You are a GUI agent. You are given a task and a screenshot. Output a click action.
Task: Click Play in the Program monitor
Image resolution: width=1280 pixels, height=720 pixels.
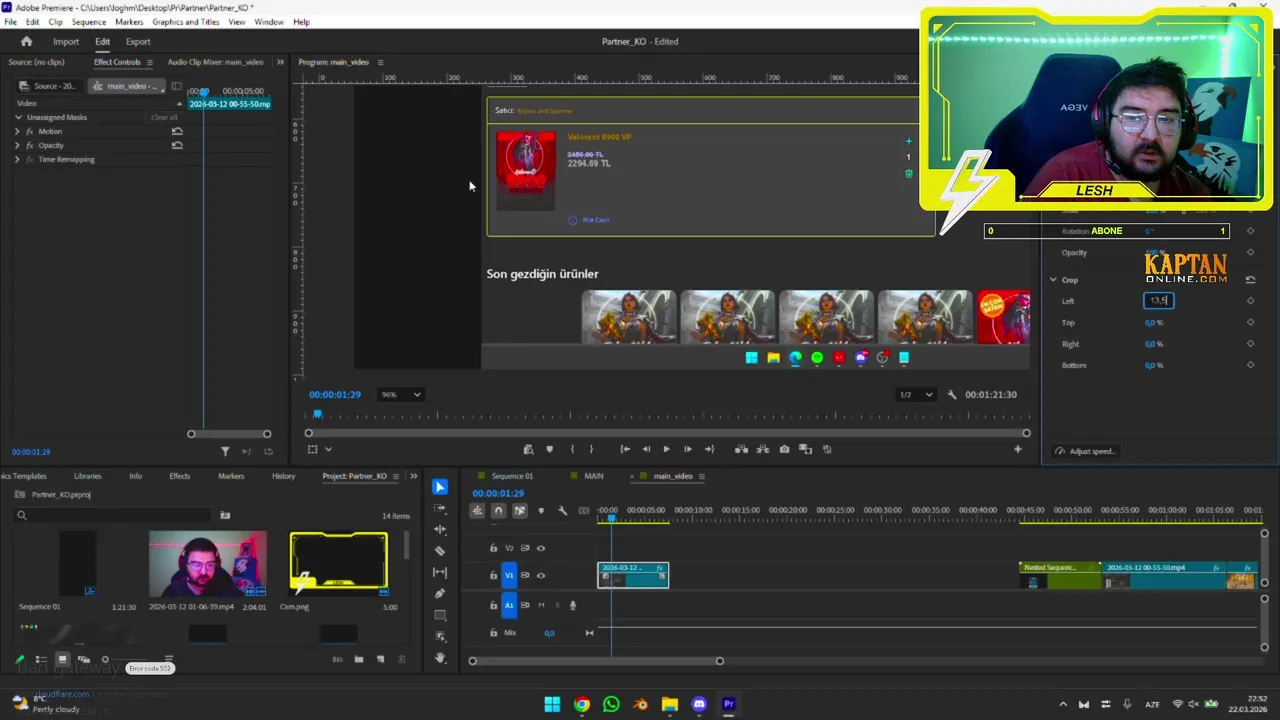[x=666, y=449]
